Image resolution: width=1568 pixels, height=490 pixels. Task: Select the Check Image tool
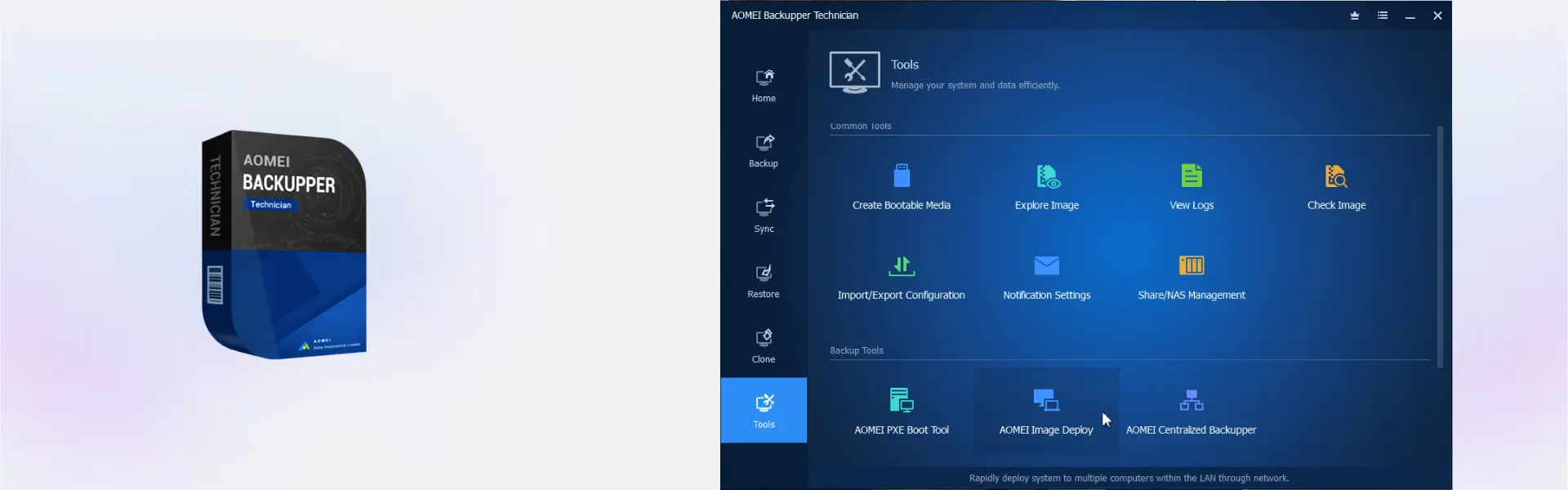[1336, 187]
